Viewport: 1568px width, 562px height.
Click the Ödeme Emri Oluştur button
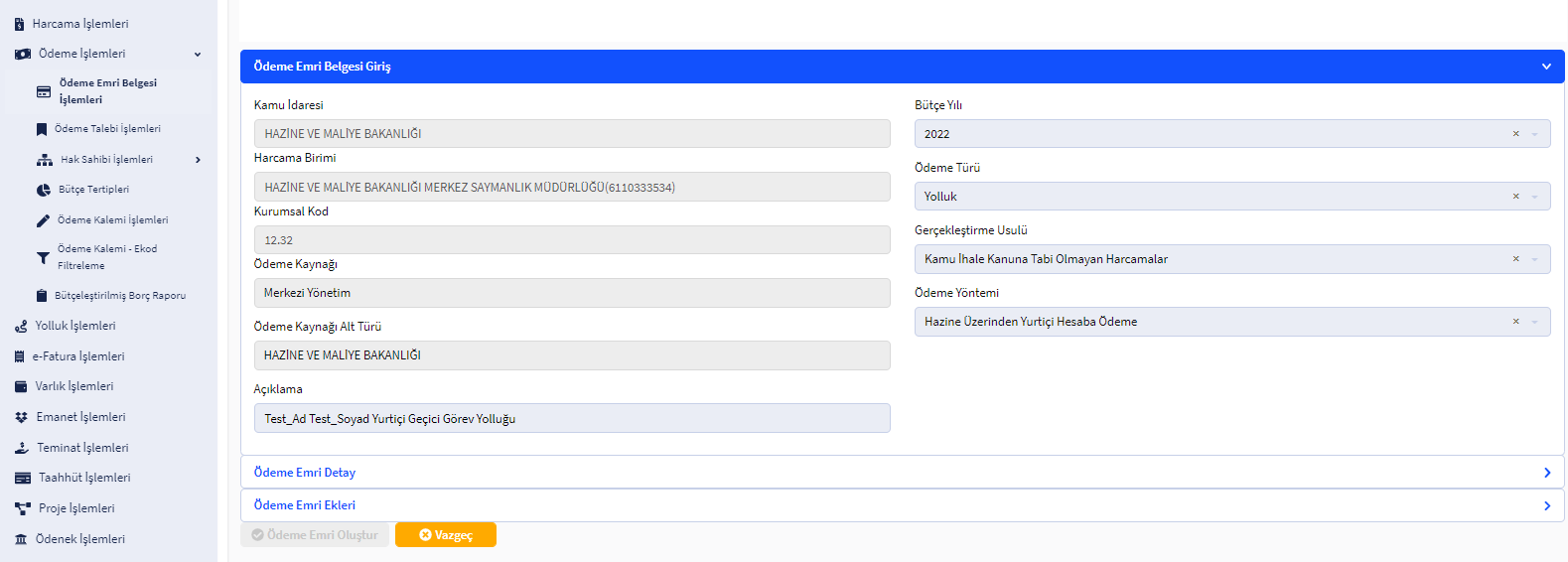click(315, 535)
